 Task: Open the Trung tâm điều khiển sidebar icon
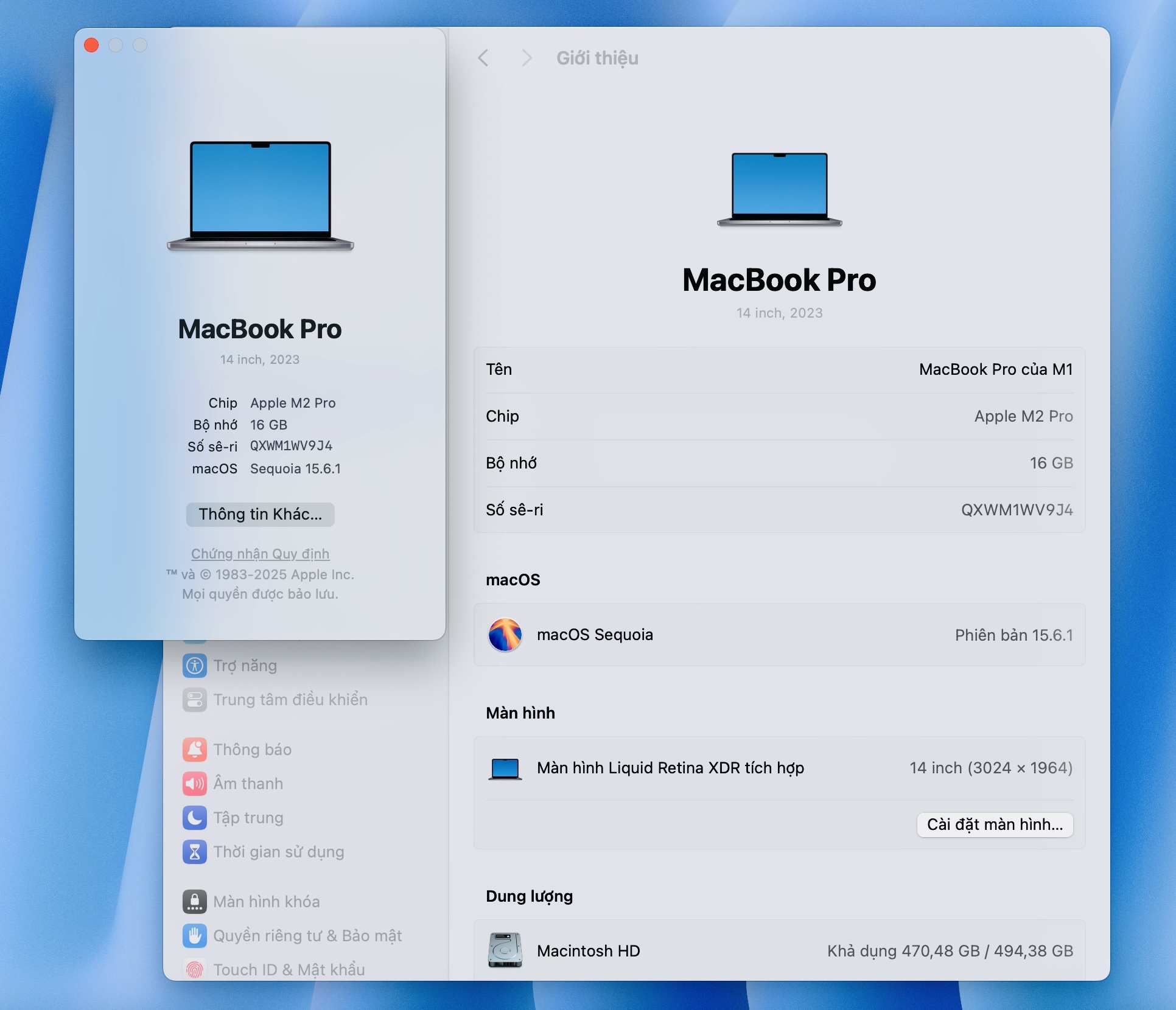(x=194, y=700)
